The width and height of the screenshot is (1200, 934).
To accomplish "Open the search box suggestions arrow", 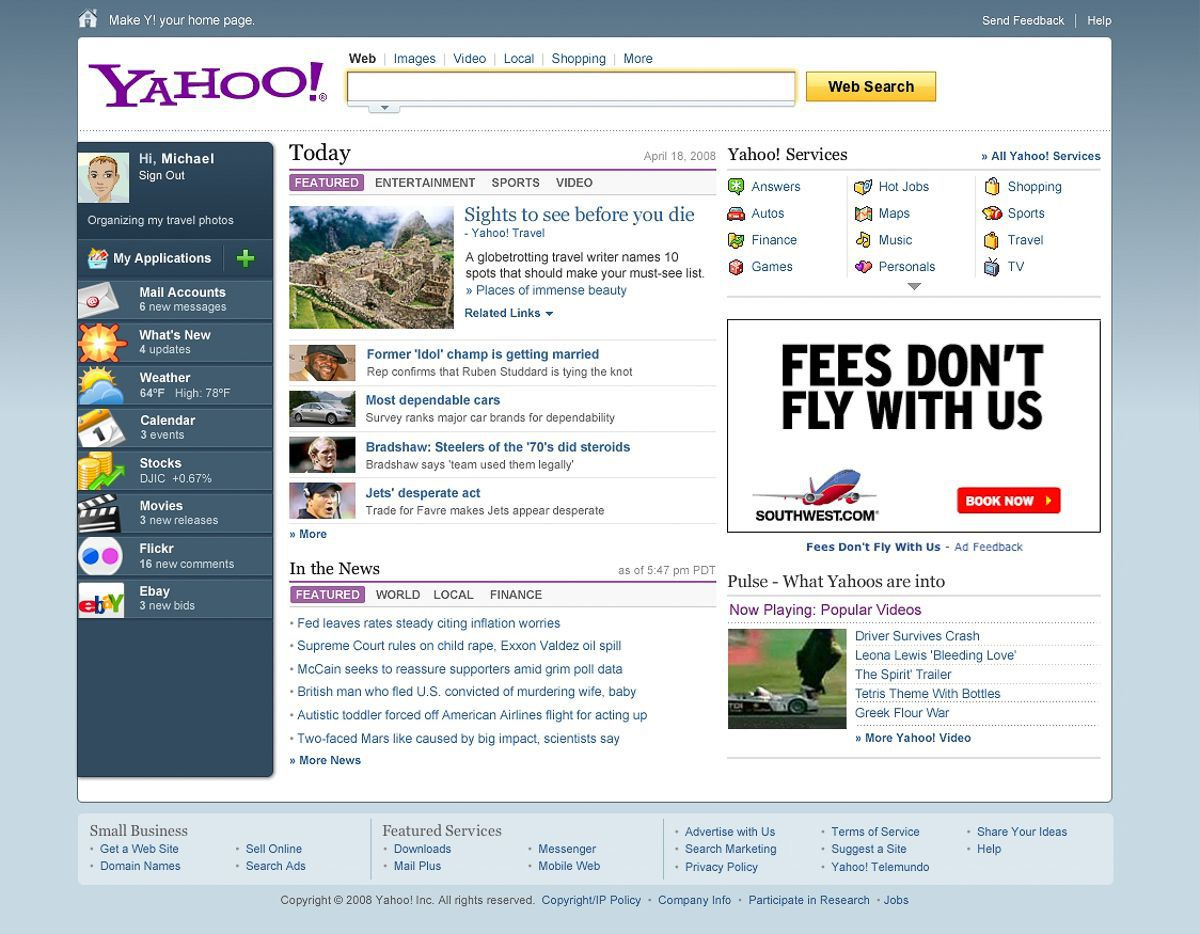I will tap(384, 107).
